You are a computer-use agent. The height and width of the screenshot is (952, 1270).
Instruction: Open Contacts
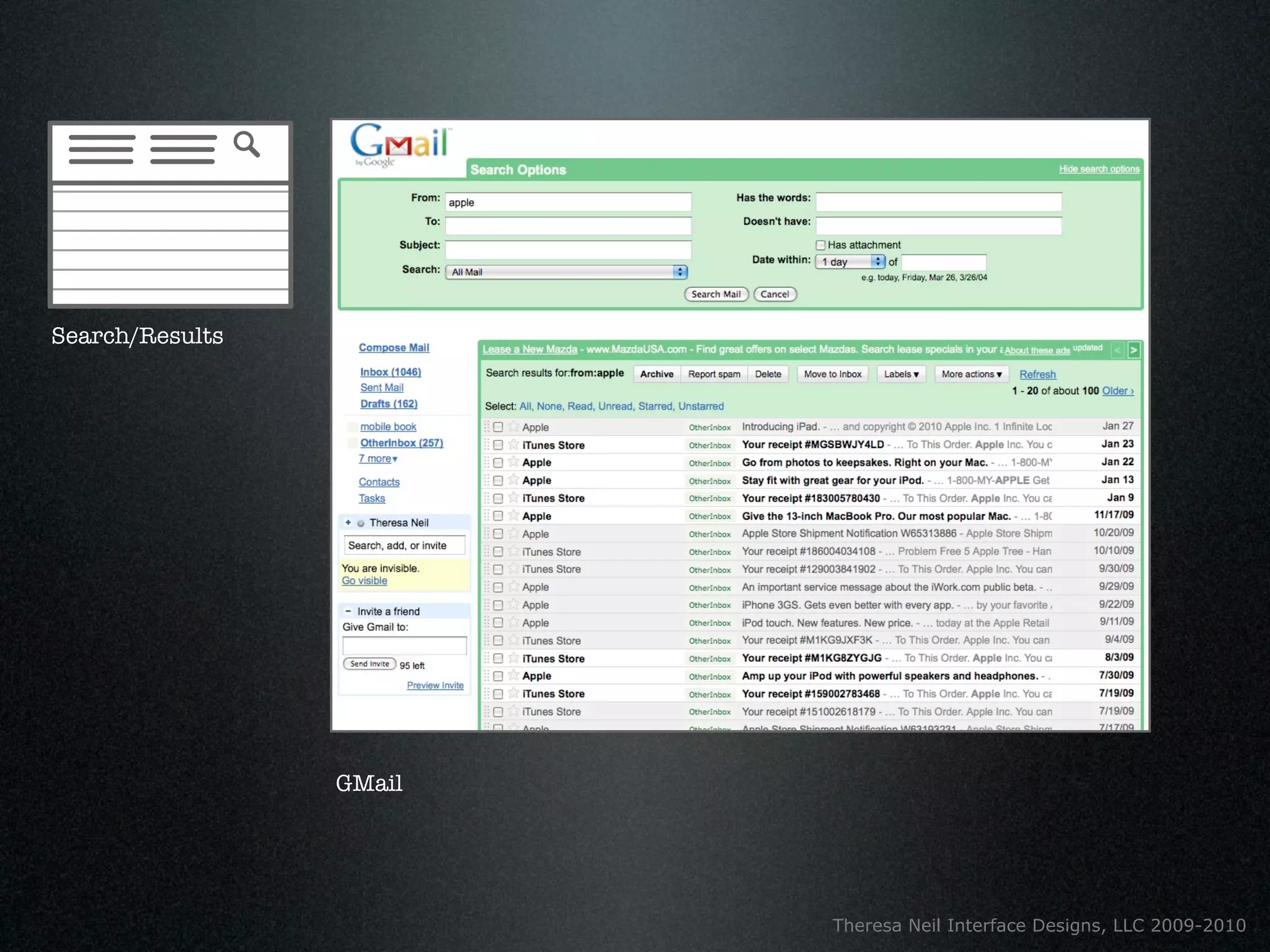click(x=379, y=482)
